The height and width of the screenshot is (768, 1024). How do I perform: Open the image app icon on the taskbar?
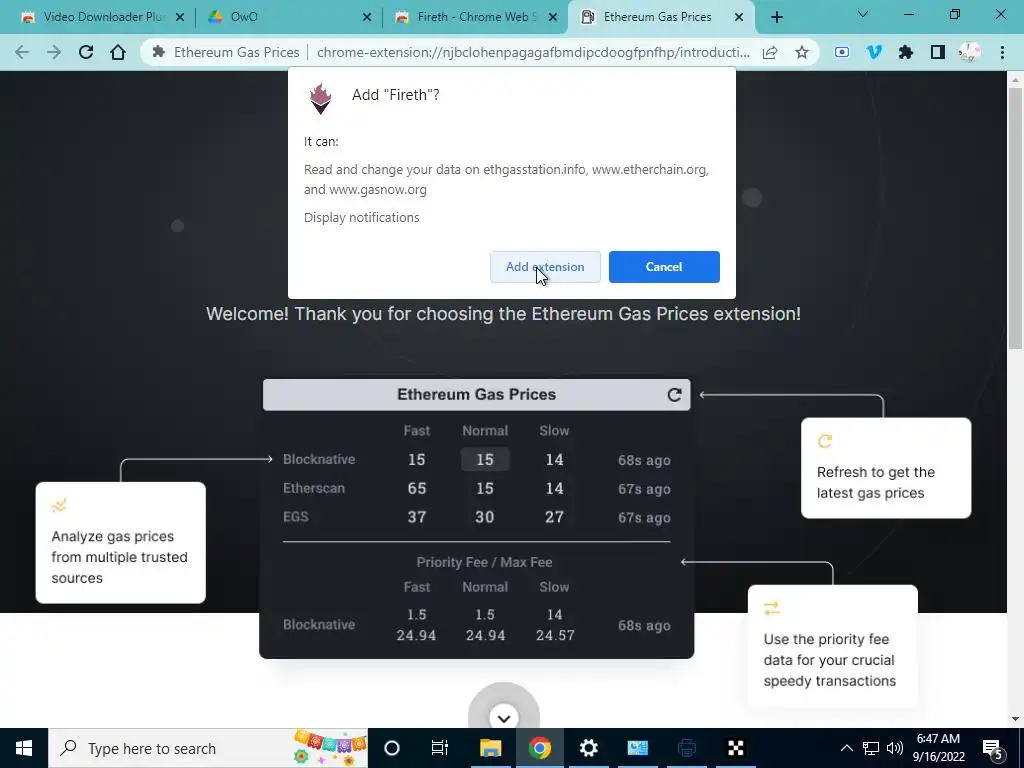click(637, 748)
